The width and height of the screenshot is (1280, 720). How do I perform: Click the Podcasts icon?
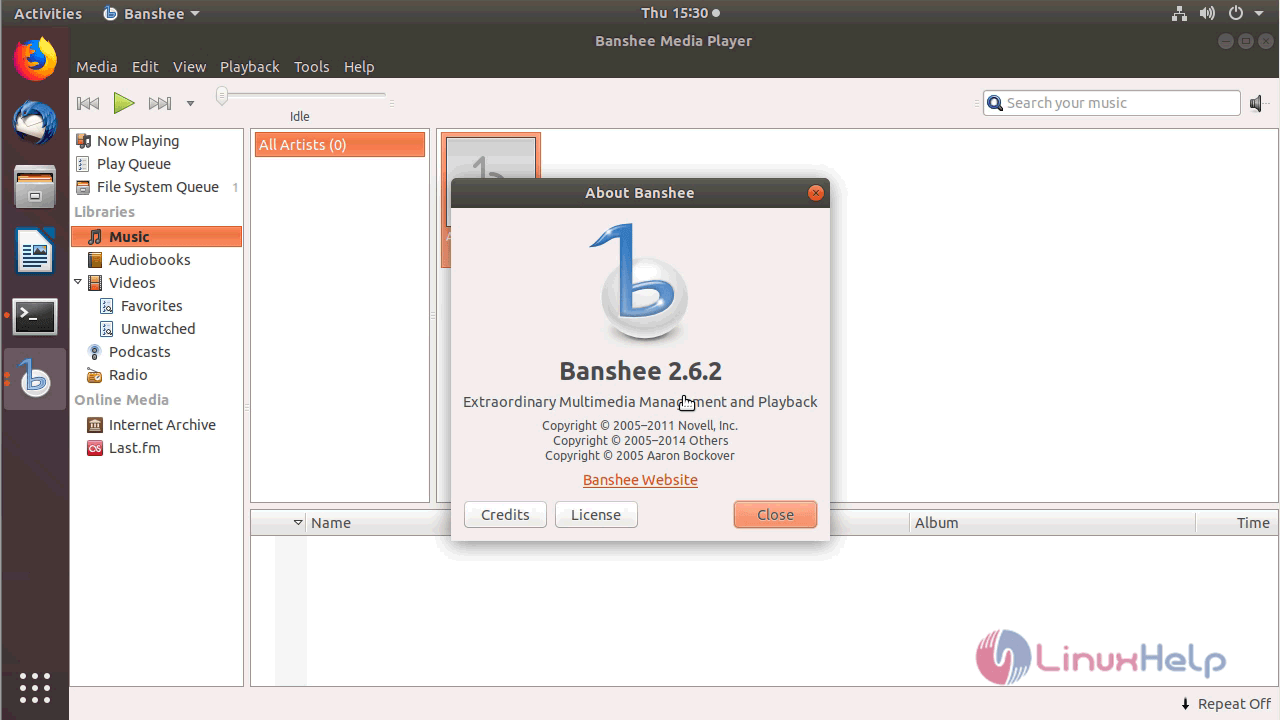pos(95,352)
